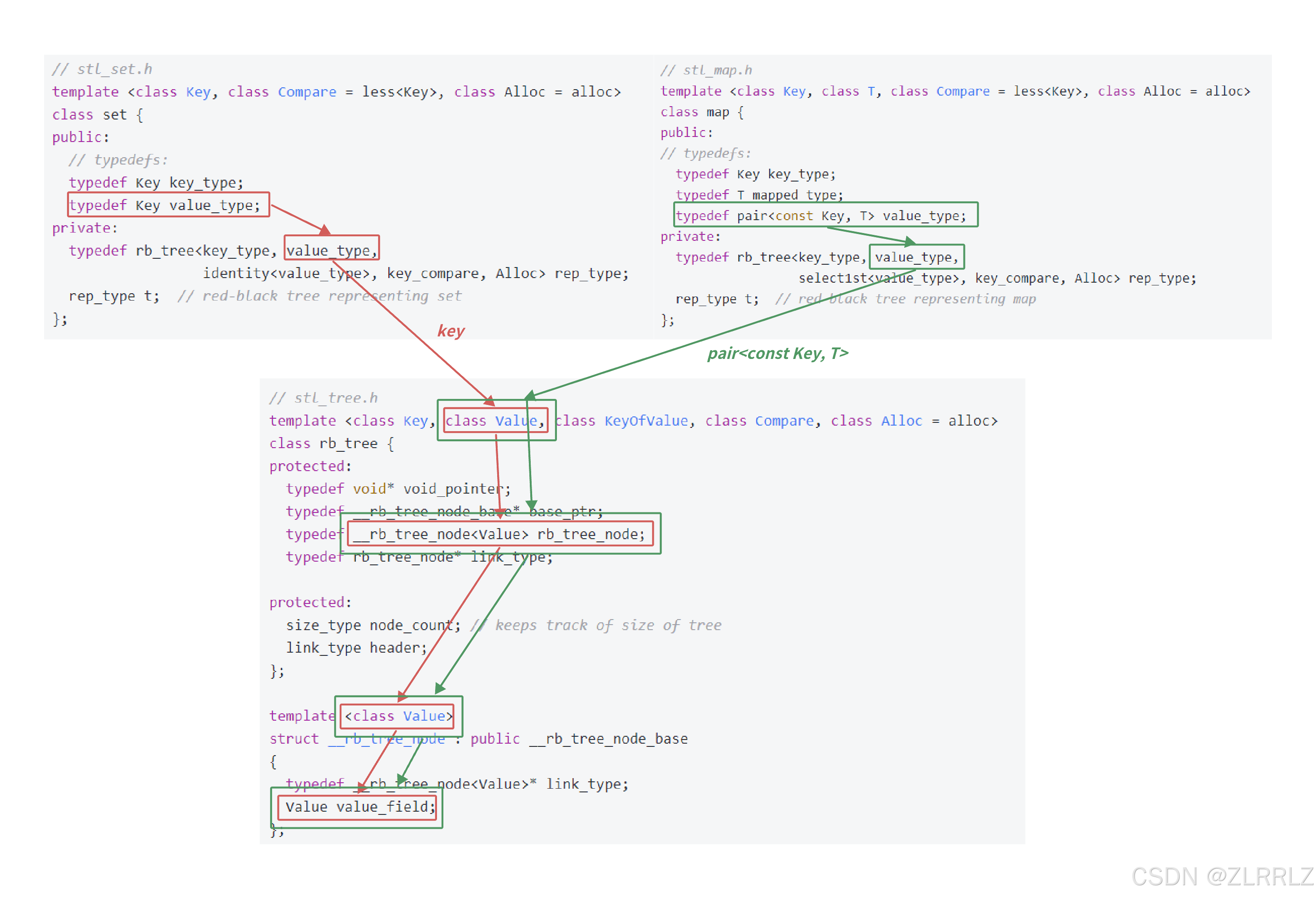Click the highlighted value_type box under stl_set.h private section
This screenshot has width=1316, height=899.
coord(331,249)
